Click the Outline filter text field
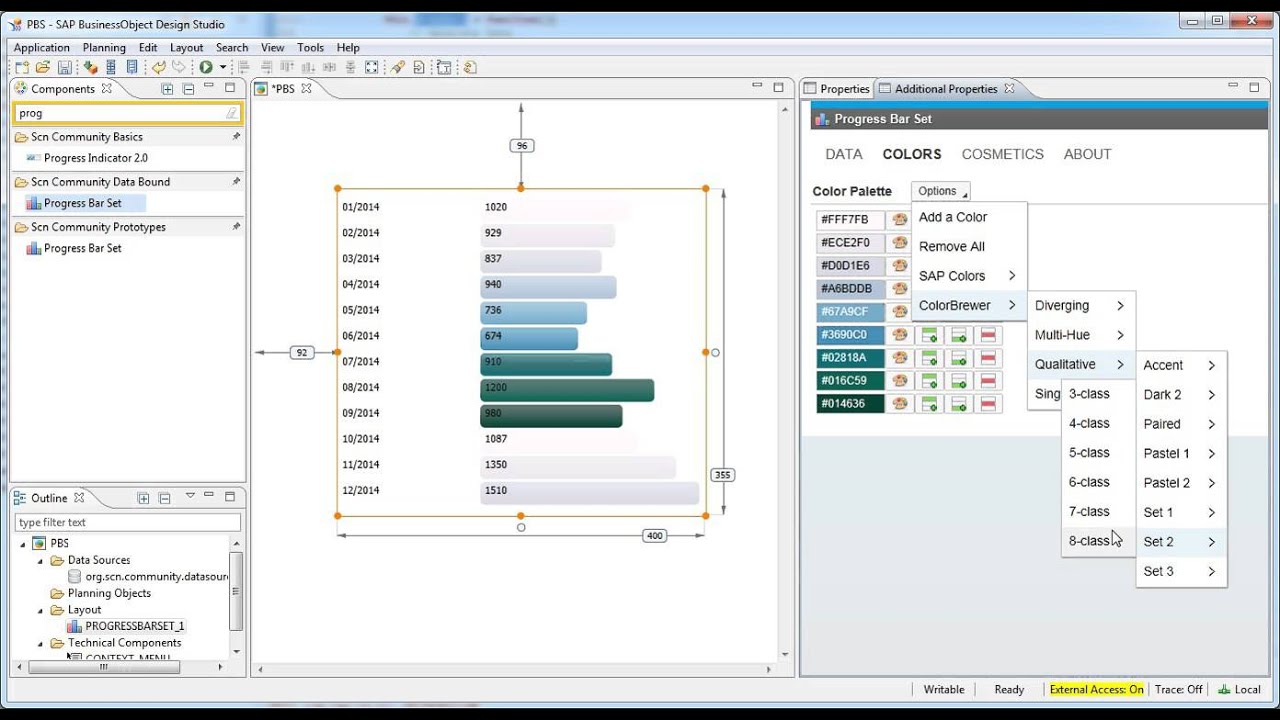The image size is (1280, 720). 127,522
